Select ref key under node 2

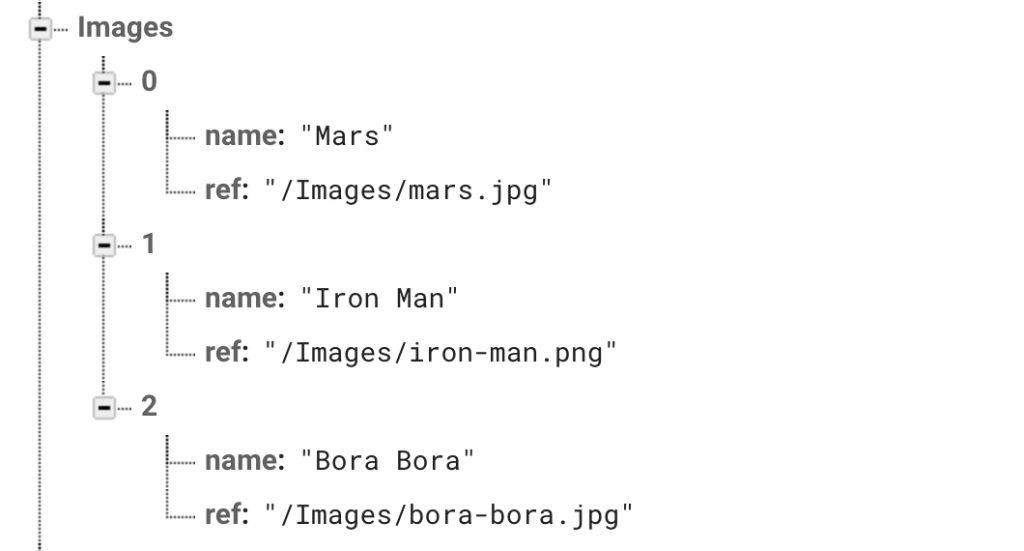pos(227,515)
